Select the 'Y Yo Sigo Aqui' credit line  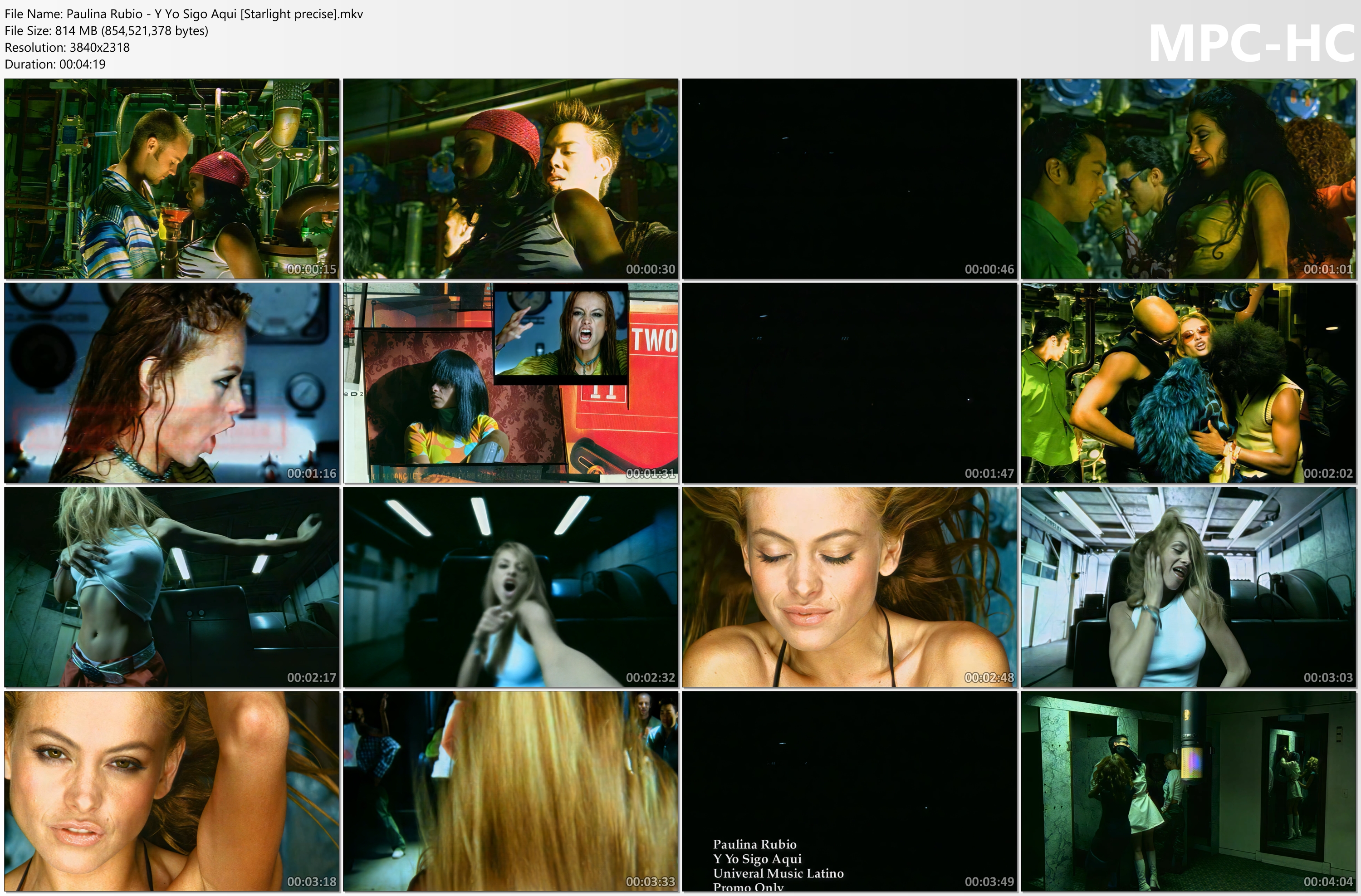757,859
